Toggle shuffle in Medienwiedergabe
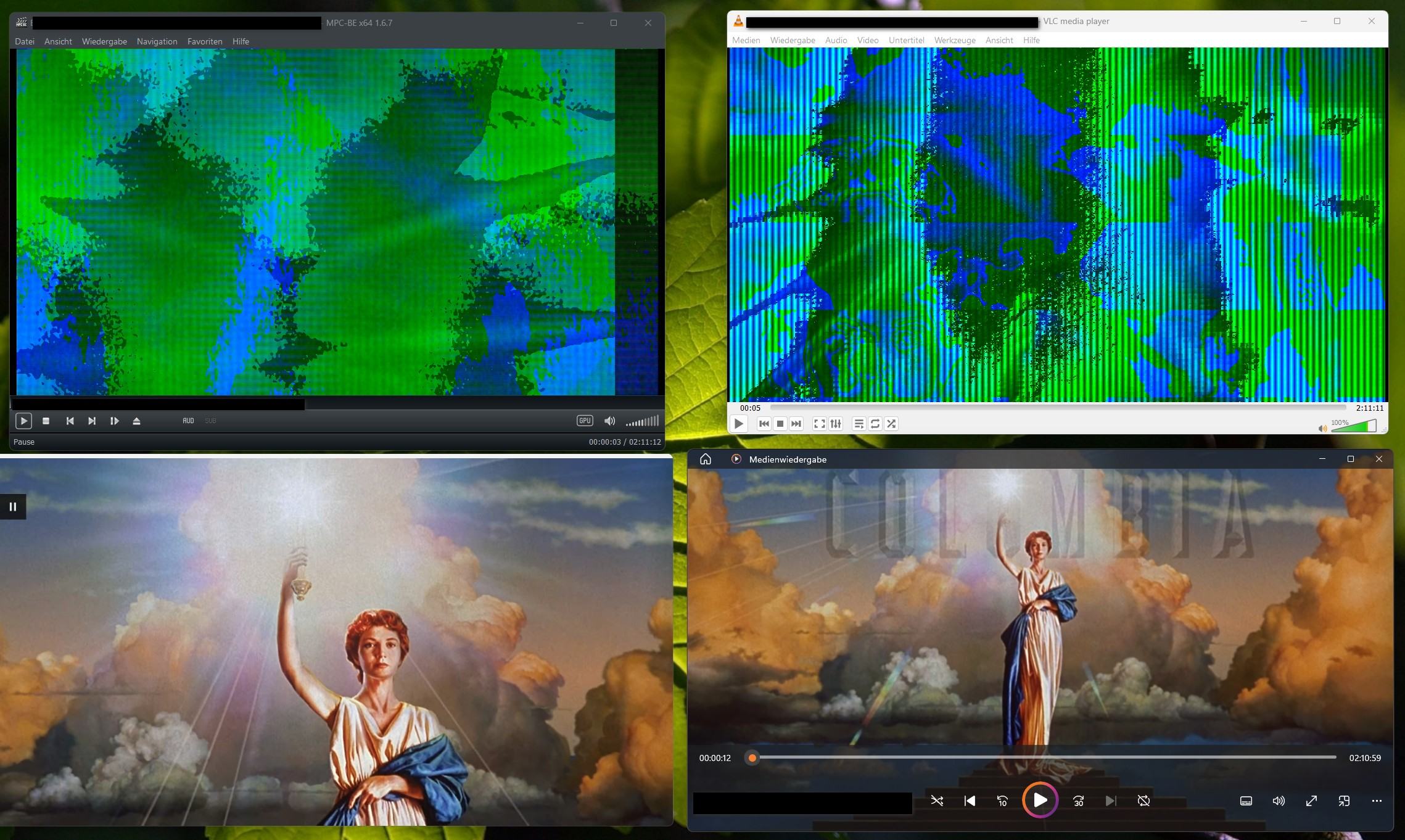Screen dimensions: 1405x840 pos(937,801)
